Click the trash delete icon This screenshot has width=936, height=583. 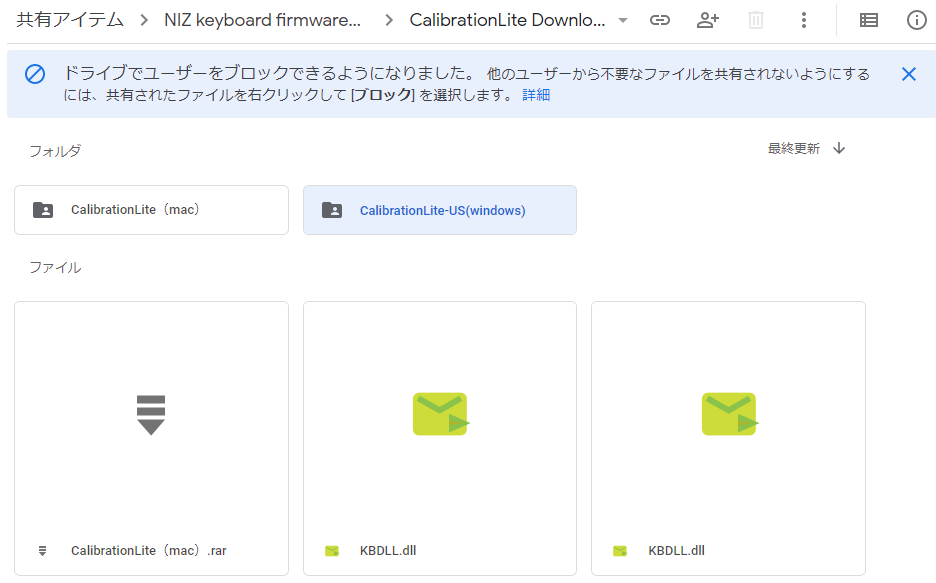(x=756, y=20)
